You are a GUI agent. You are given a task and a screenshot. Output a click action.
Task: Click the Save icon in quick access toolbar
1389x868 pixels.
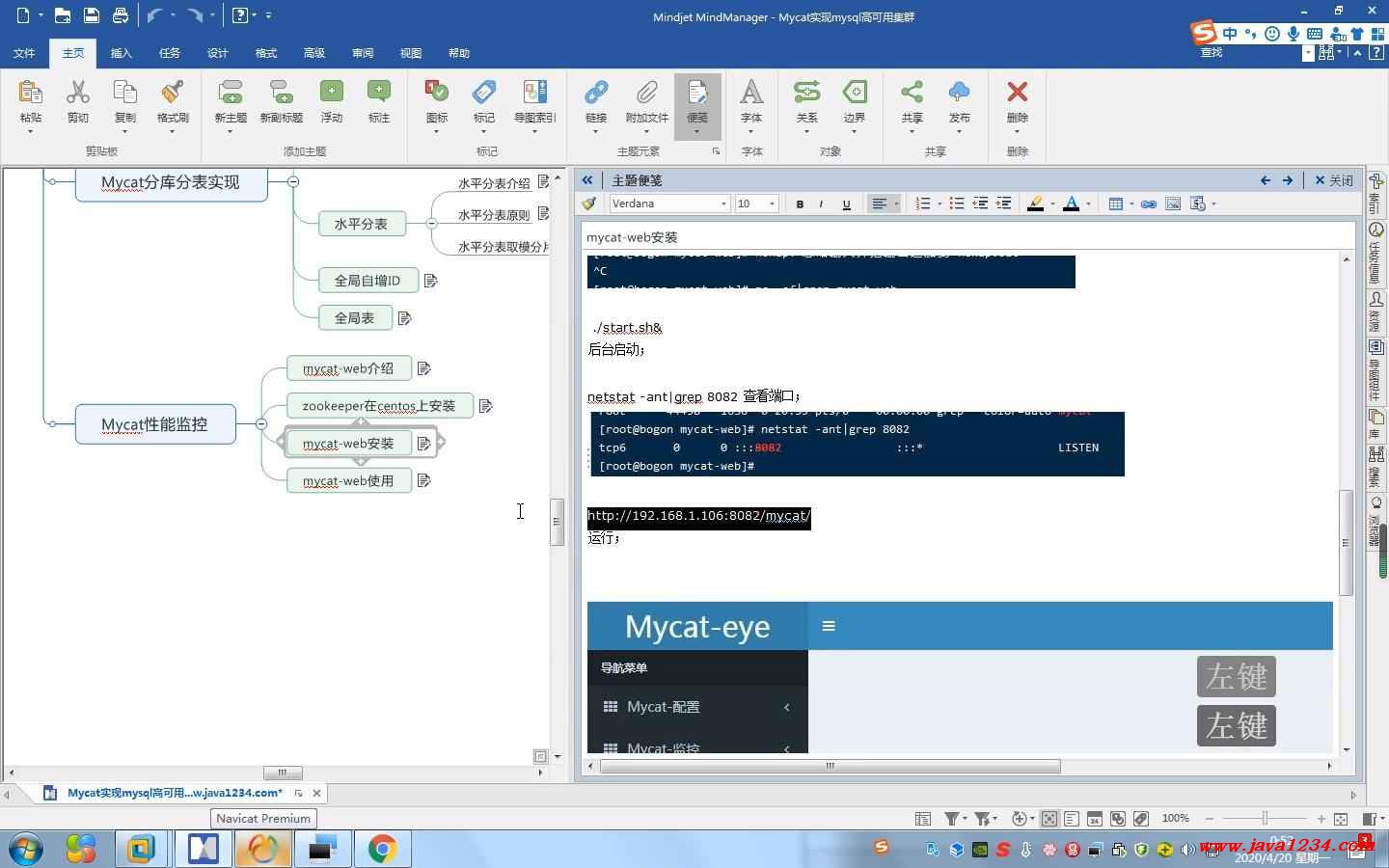pos(92,15)
